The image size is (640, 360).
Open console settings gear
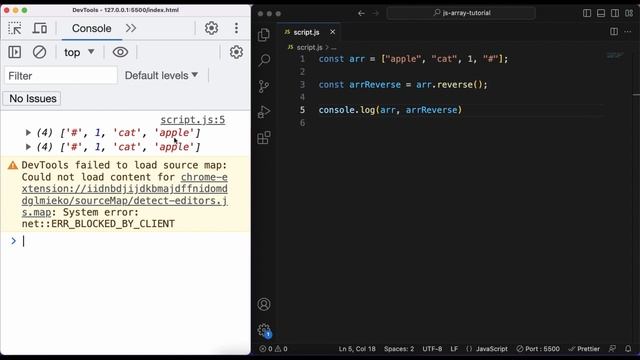[x=236, y=52]
